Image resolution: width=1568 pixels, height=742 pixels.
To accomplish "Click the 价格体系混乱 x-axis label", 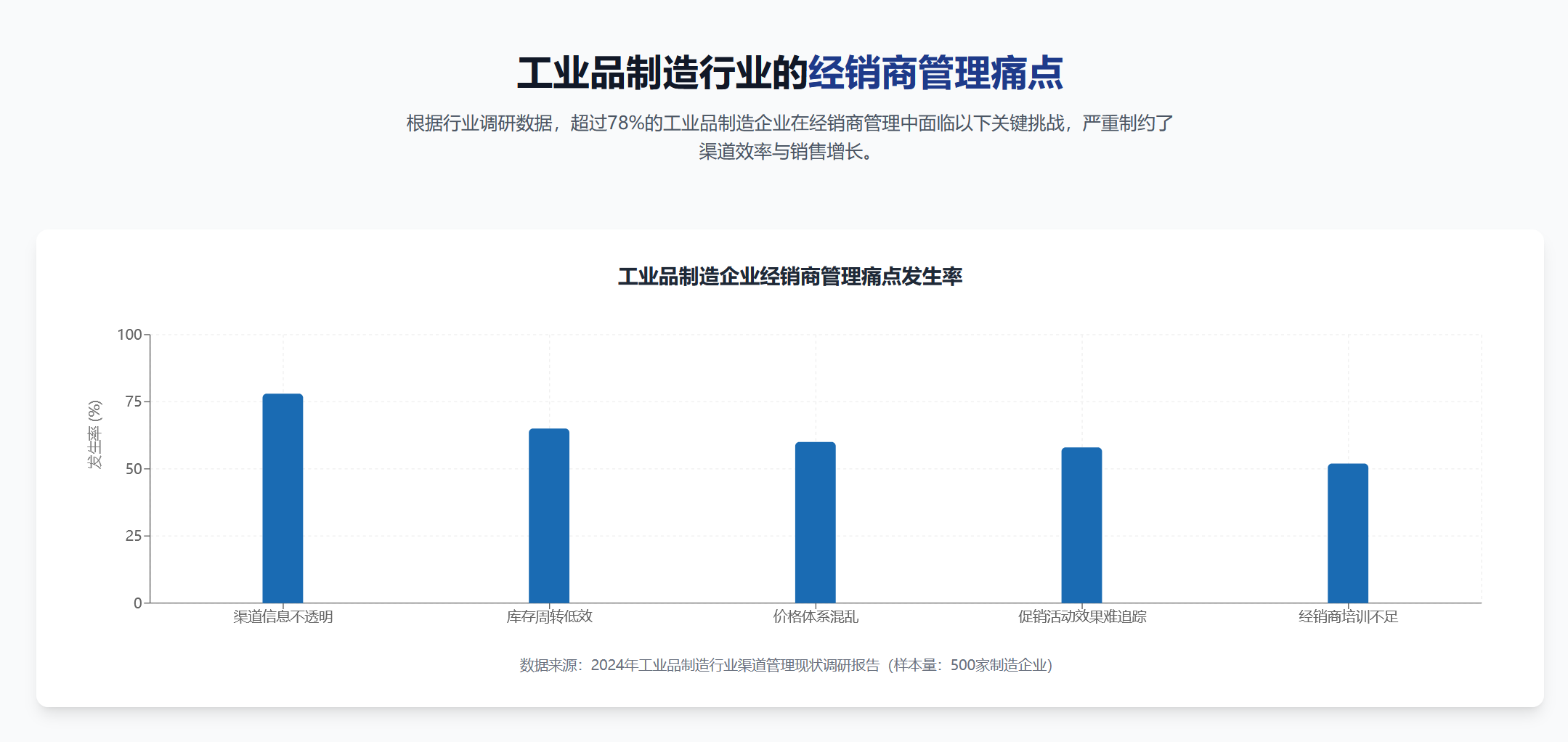I will pyautogui.click(x=815, y=617).
